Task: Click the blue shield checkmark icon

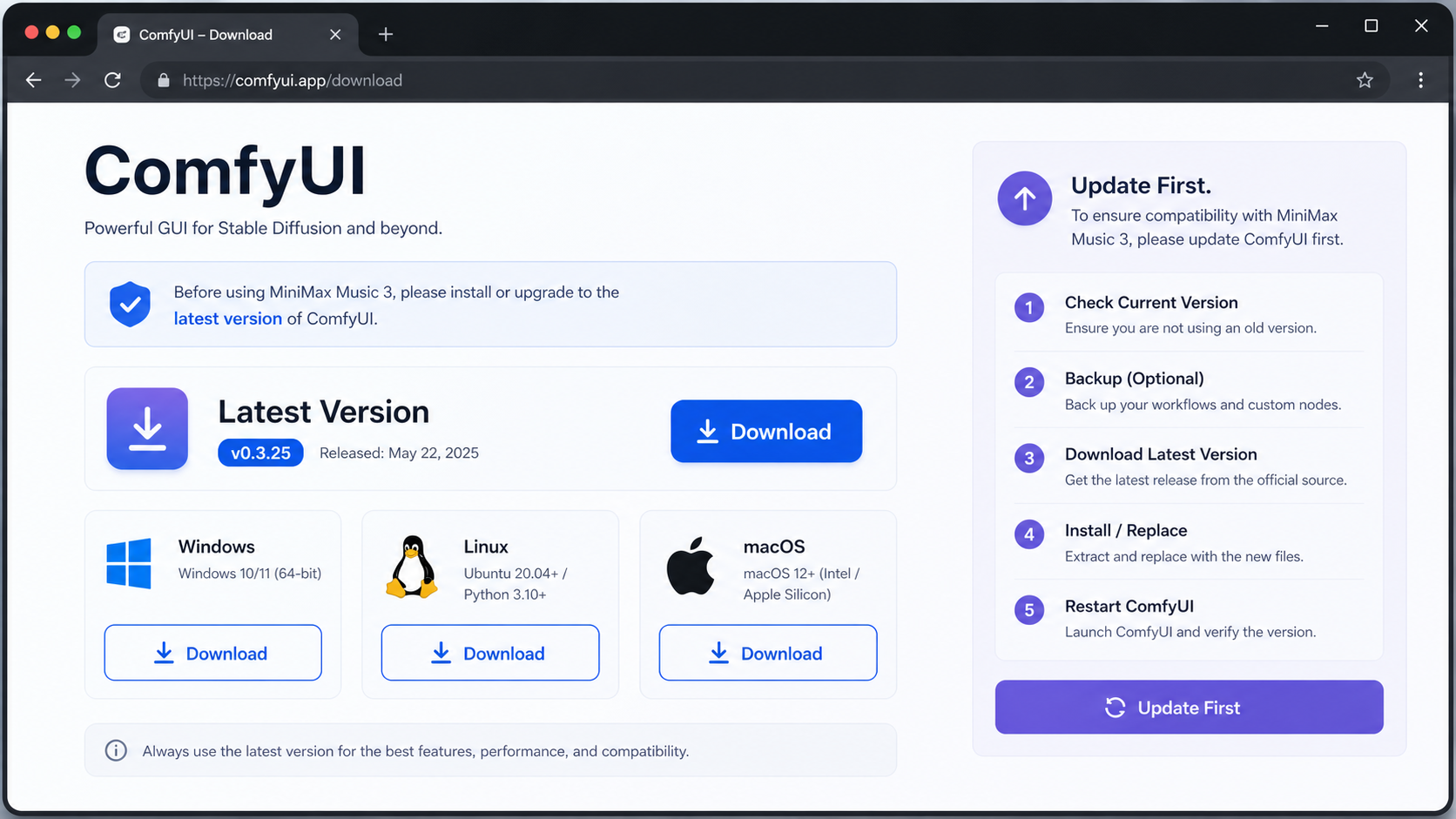Action: coord(130,304)
